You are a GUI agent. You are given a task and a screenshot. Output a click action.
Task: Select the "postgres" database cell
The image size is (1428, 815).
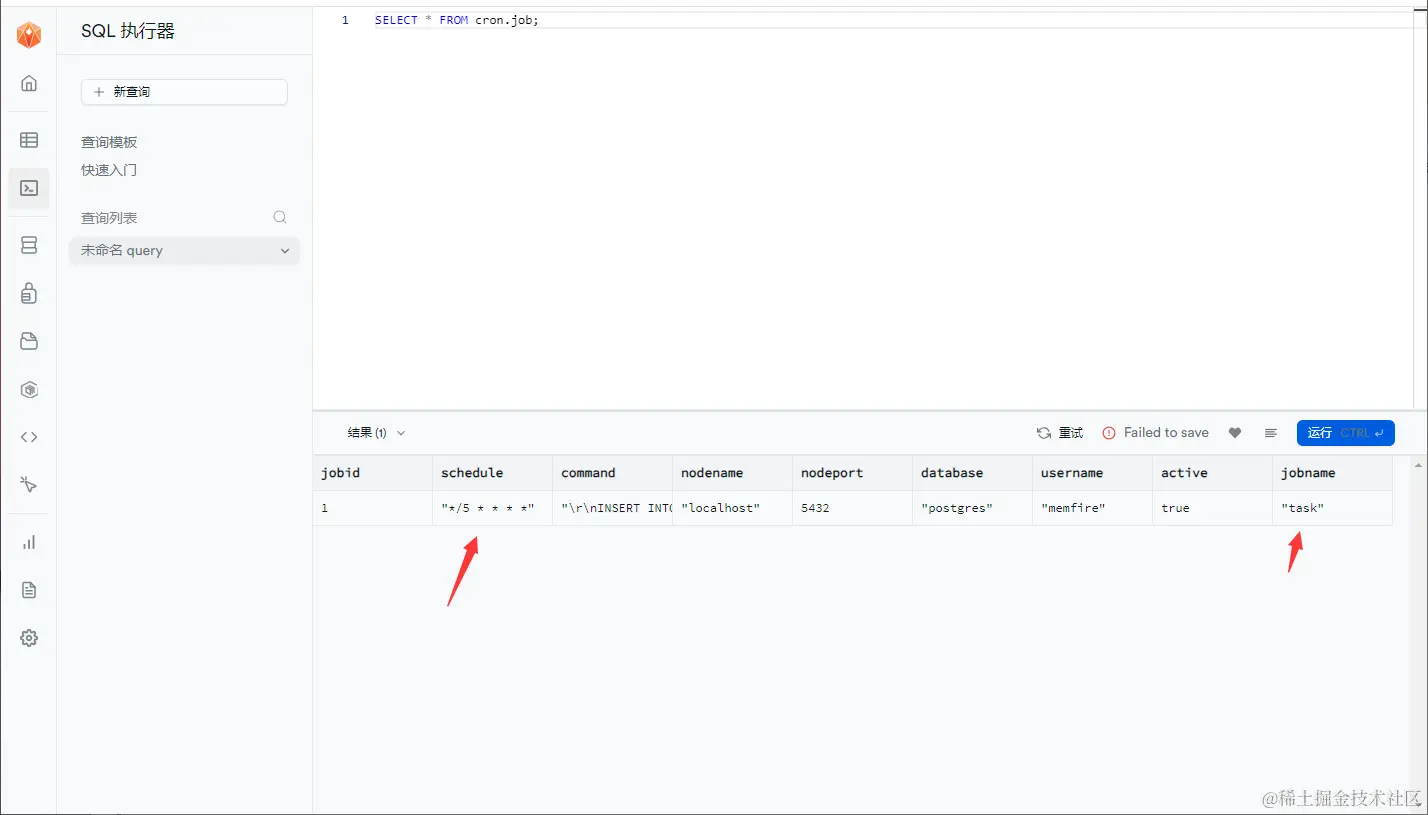(972, 508)
